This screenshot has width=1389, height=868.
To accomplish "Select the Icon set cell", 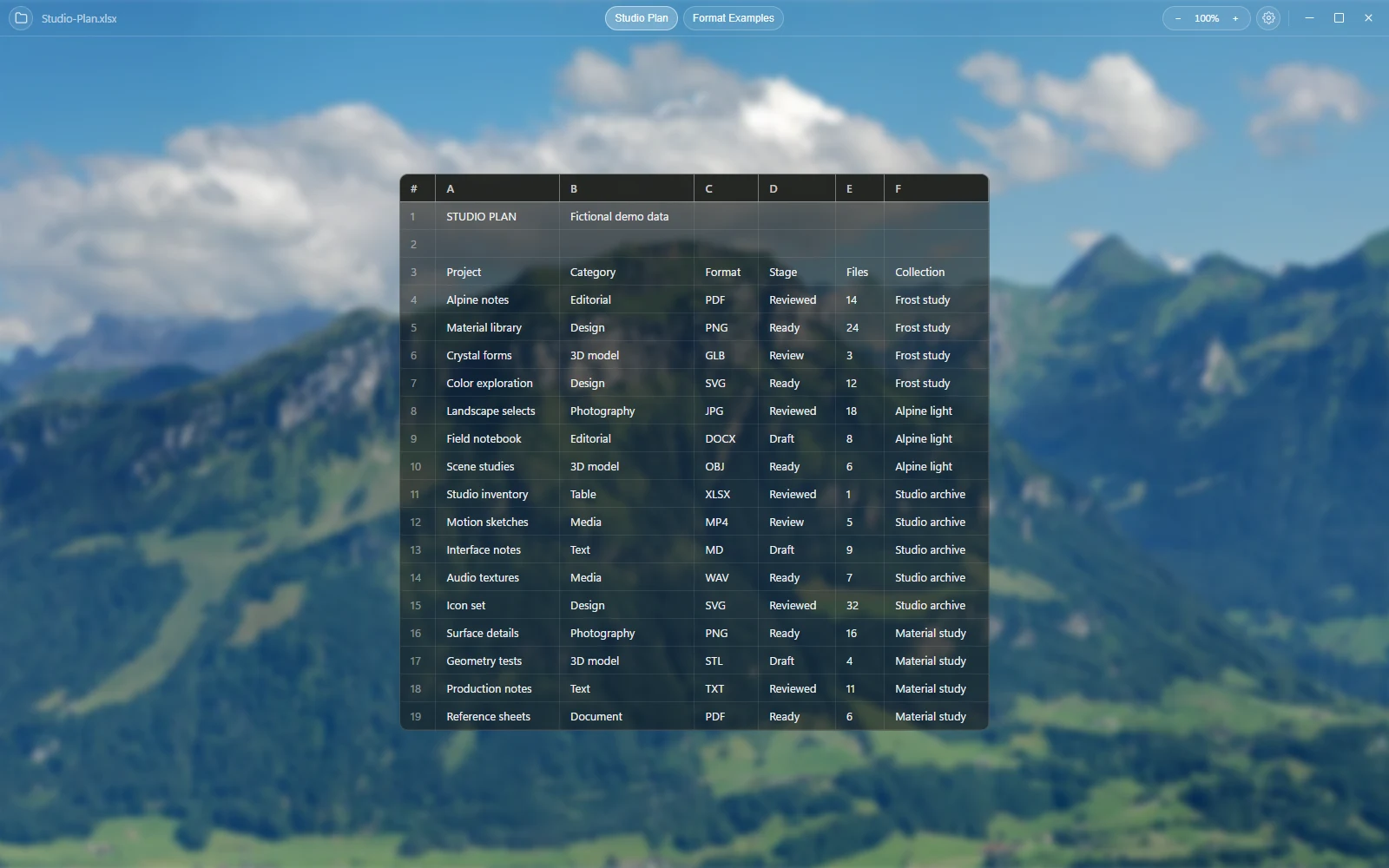I will (497, 605).
